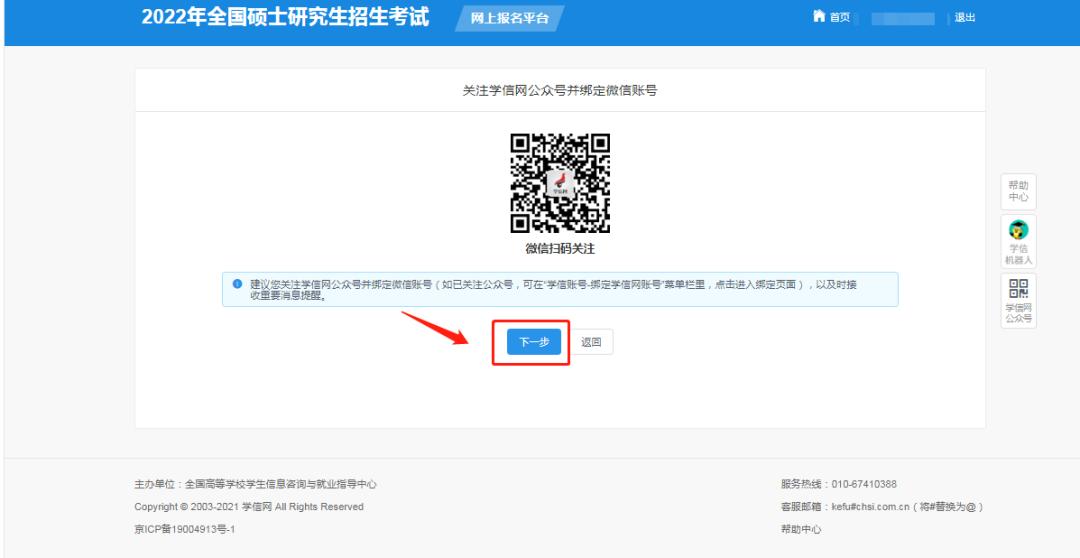The height and width of the screenshot is (558, 1080).
Task: Click the WeChat QR code image
Action: (x=560, y=183)
